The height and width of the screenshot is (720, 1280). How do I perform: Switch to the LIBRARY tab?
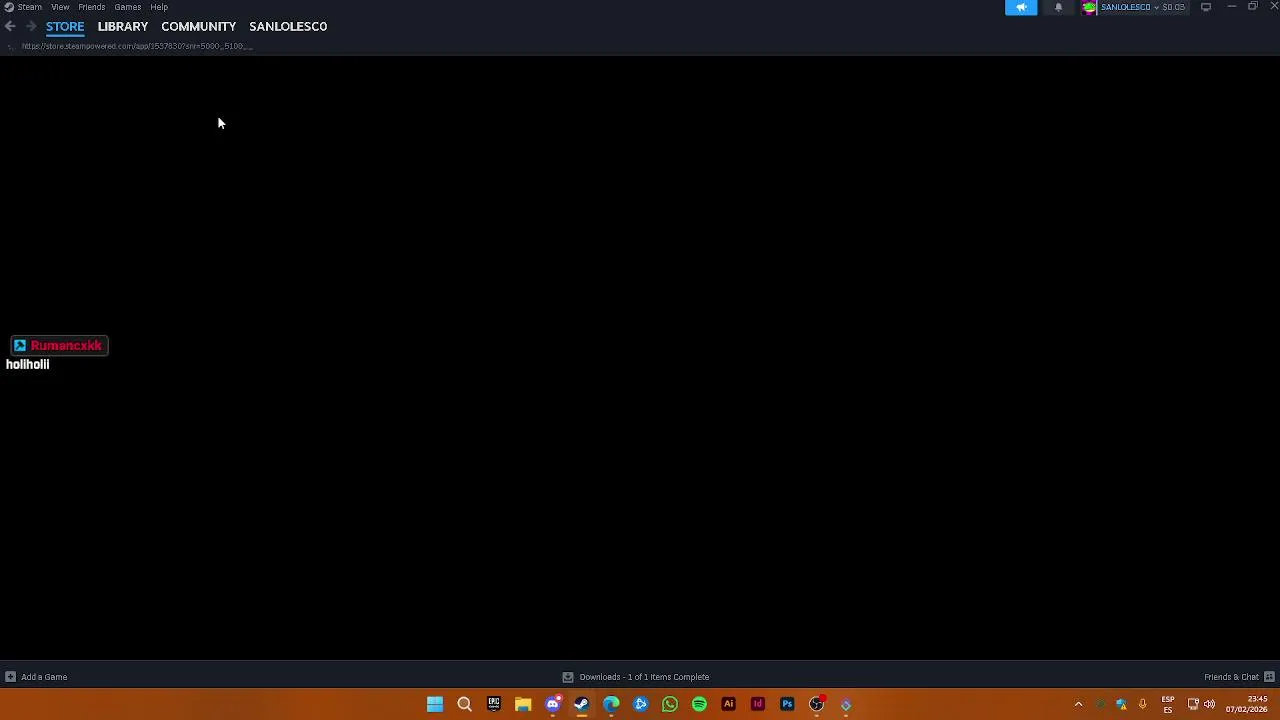tap(123, 27)
